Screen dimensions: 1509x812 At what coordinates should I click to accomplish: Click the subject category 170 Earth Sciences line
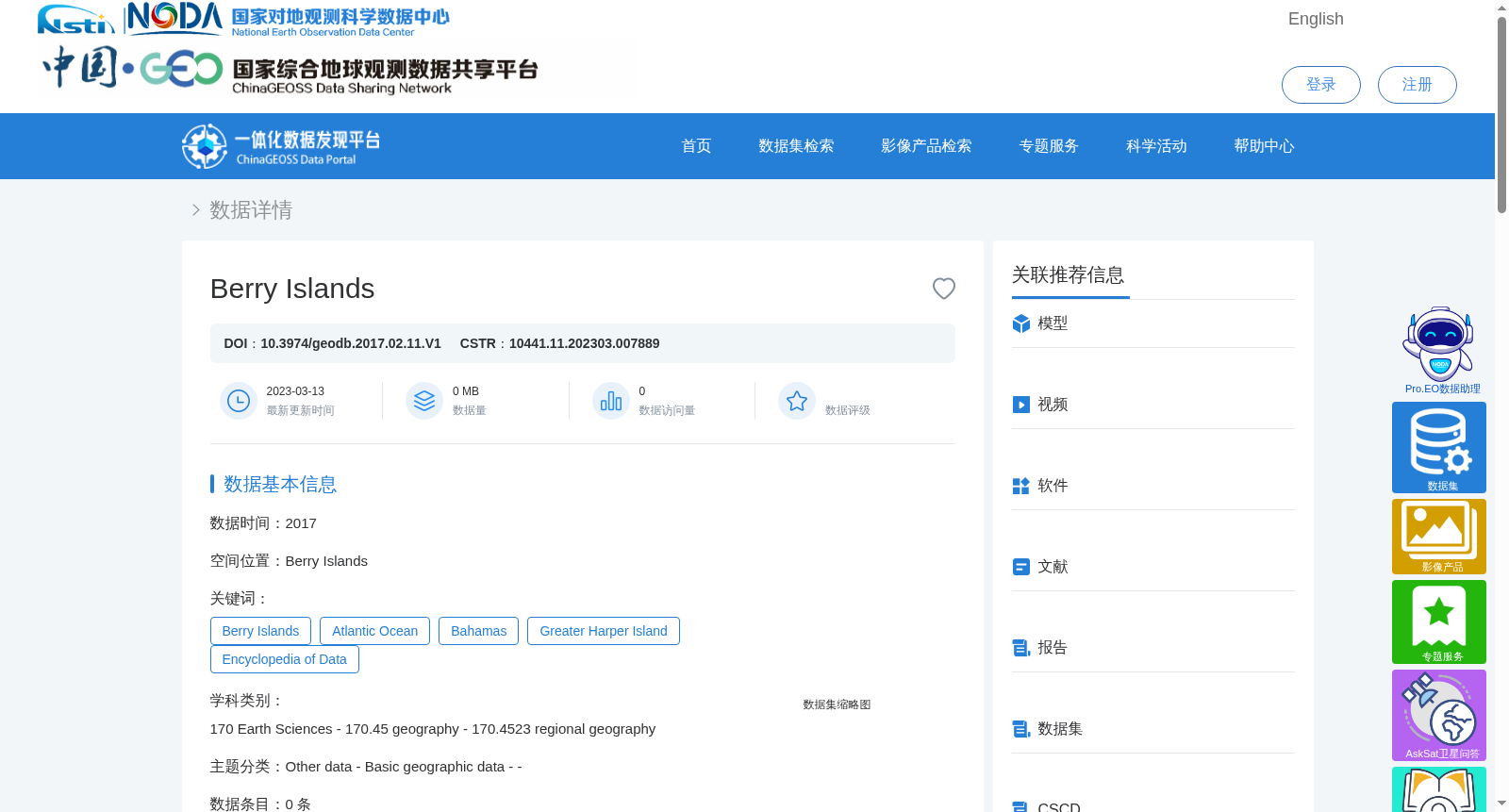(433, 729)
